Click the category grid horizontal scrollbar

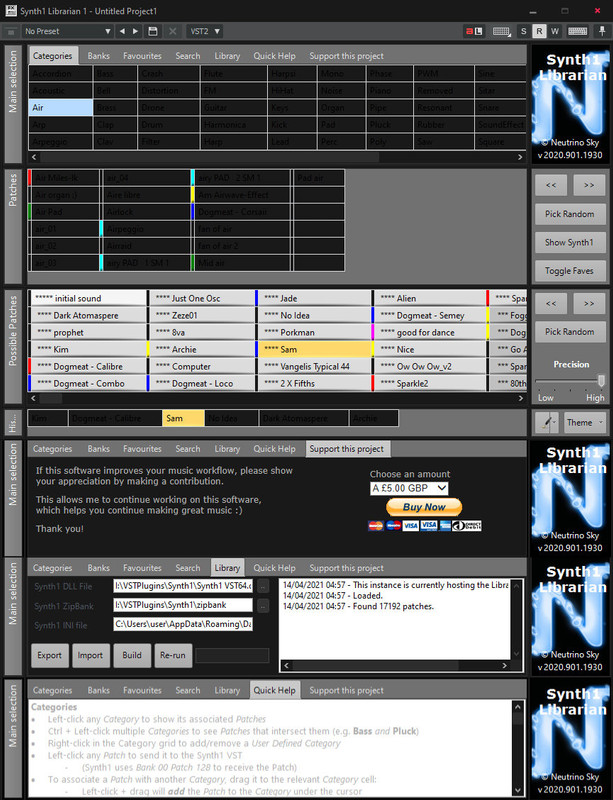coord(210,157)
